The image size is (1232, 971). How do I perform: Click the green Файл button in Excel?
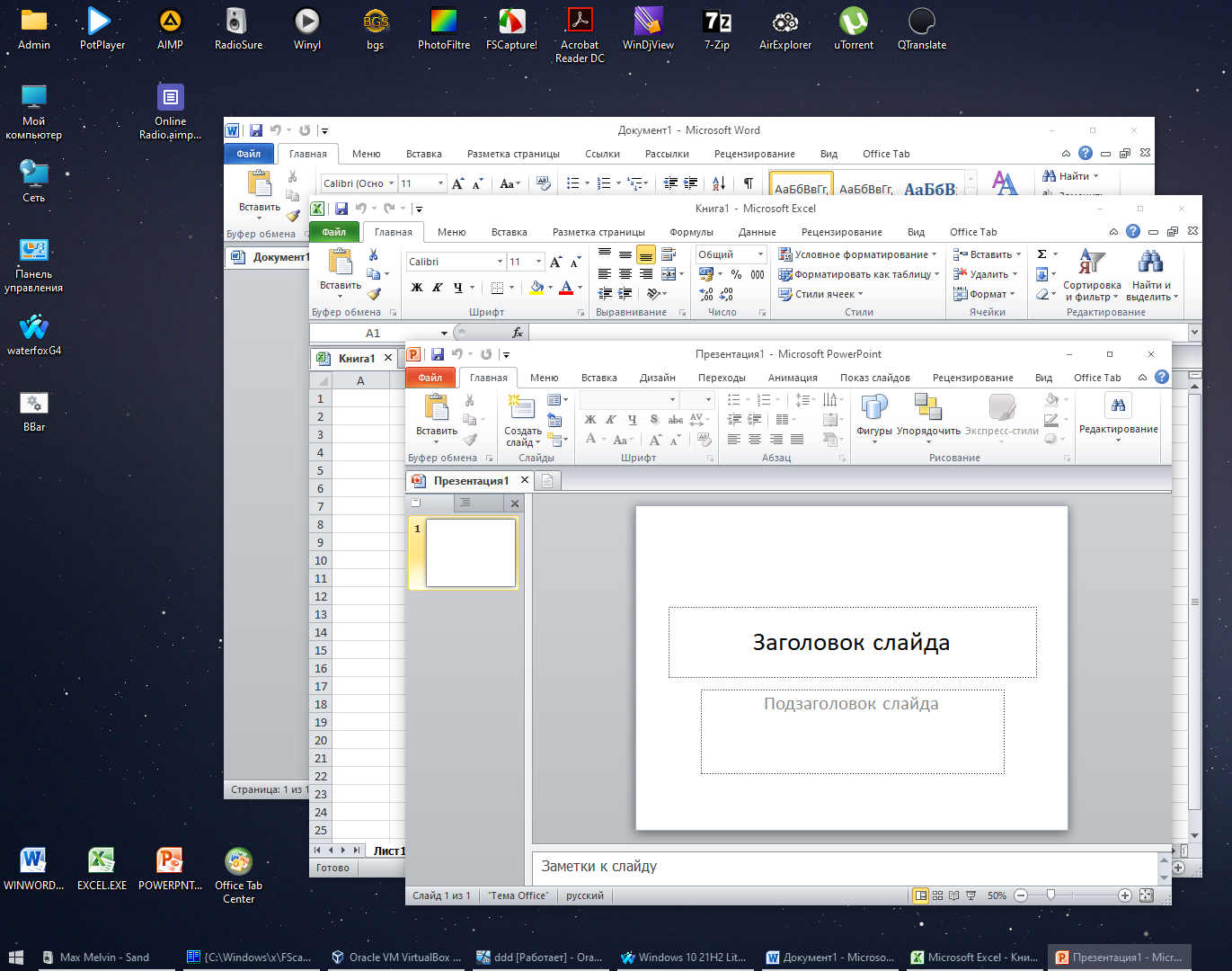pos(334,232)
